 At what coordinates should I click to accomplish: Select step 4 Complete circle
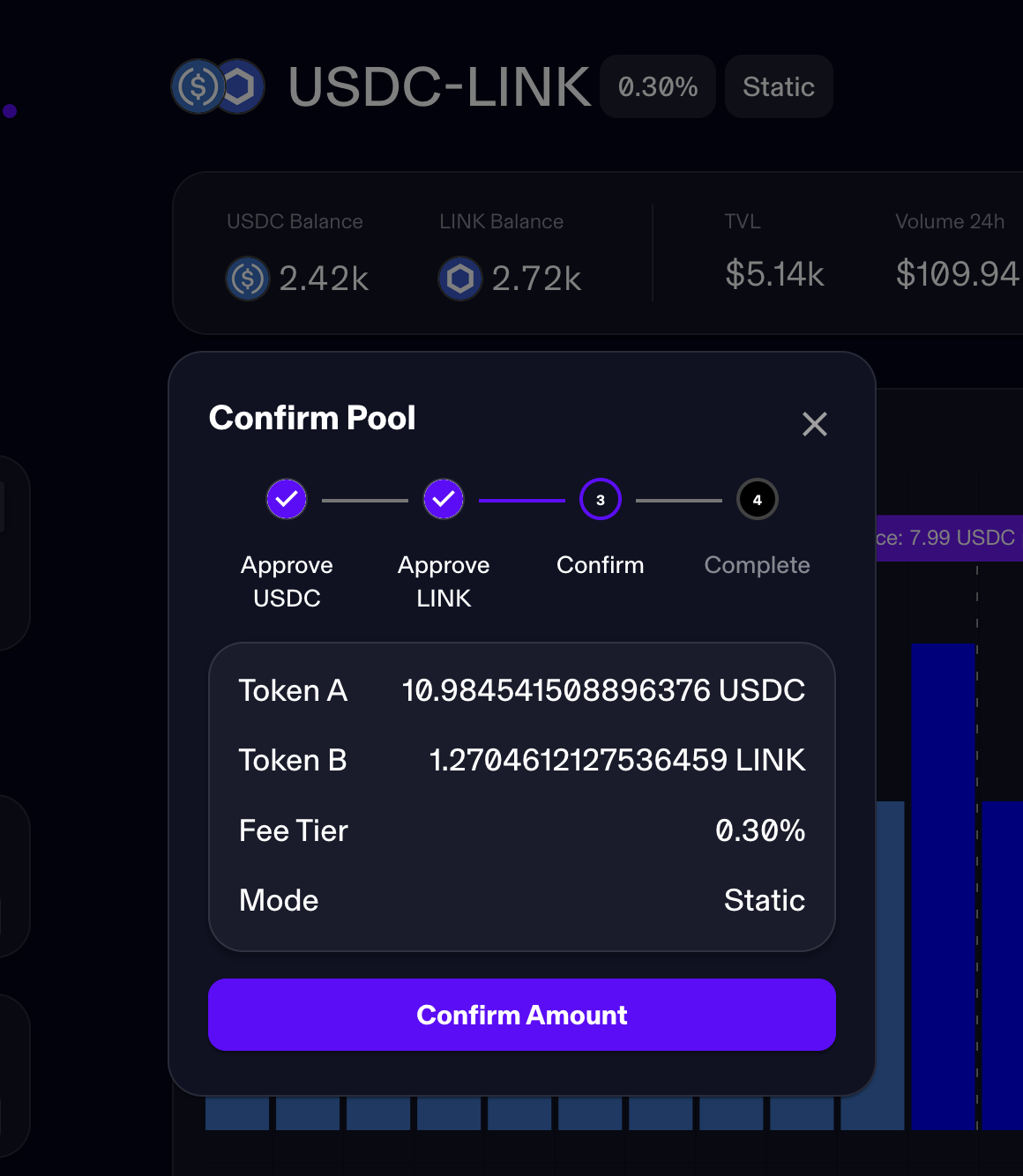[x=757, y=500]
